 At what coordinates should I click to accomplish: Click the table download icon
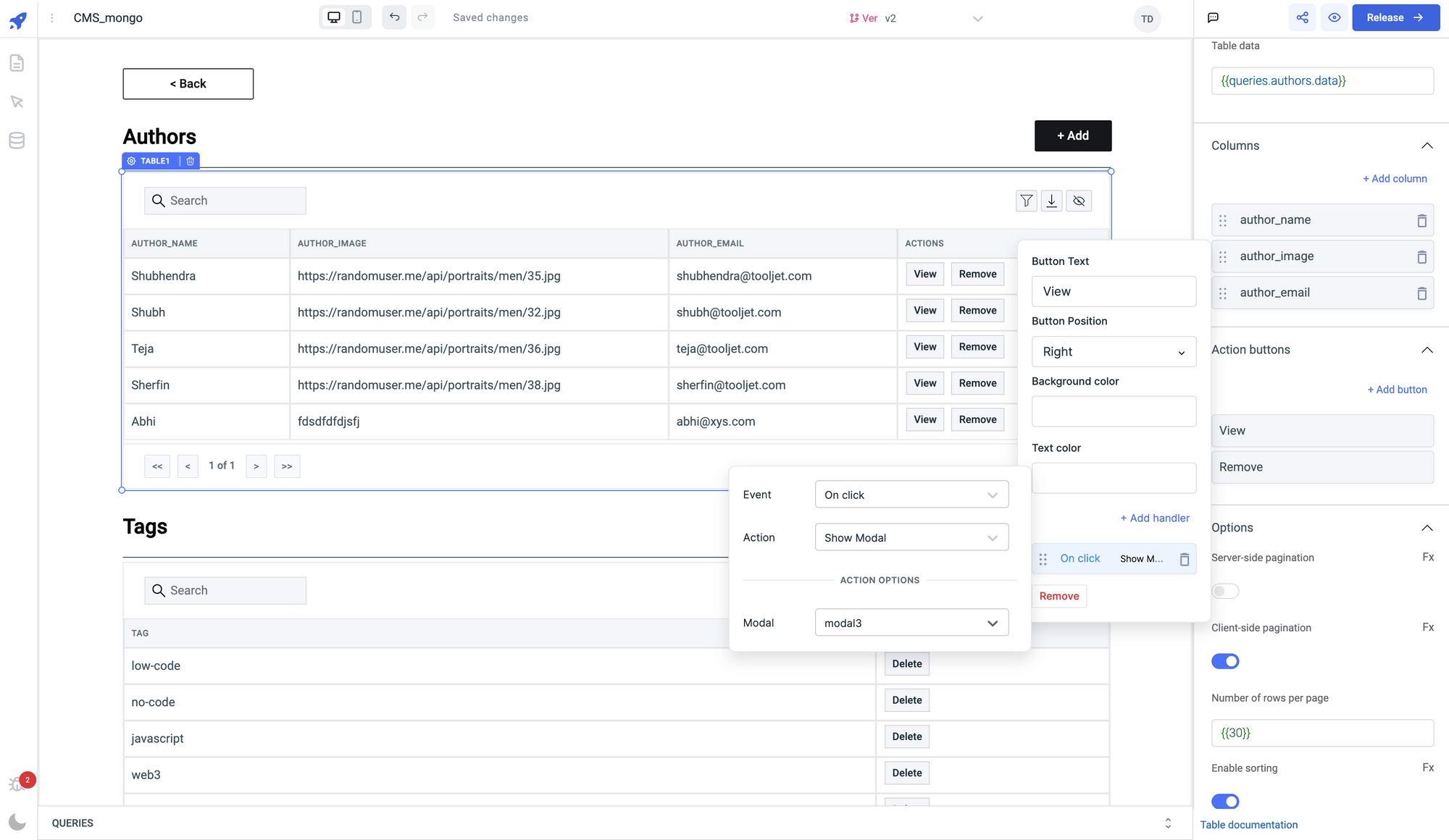(x=1051, y=201)
